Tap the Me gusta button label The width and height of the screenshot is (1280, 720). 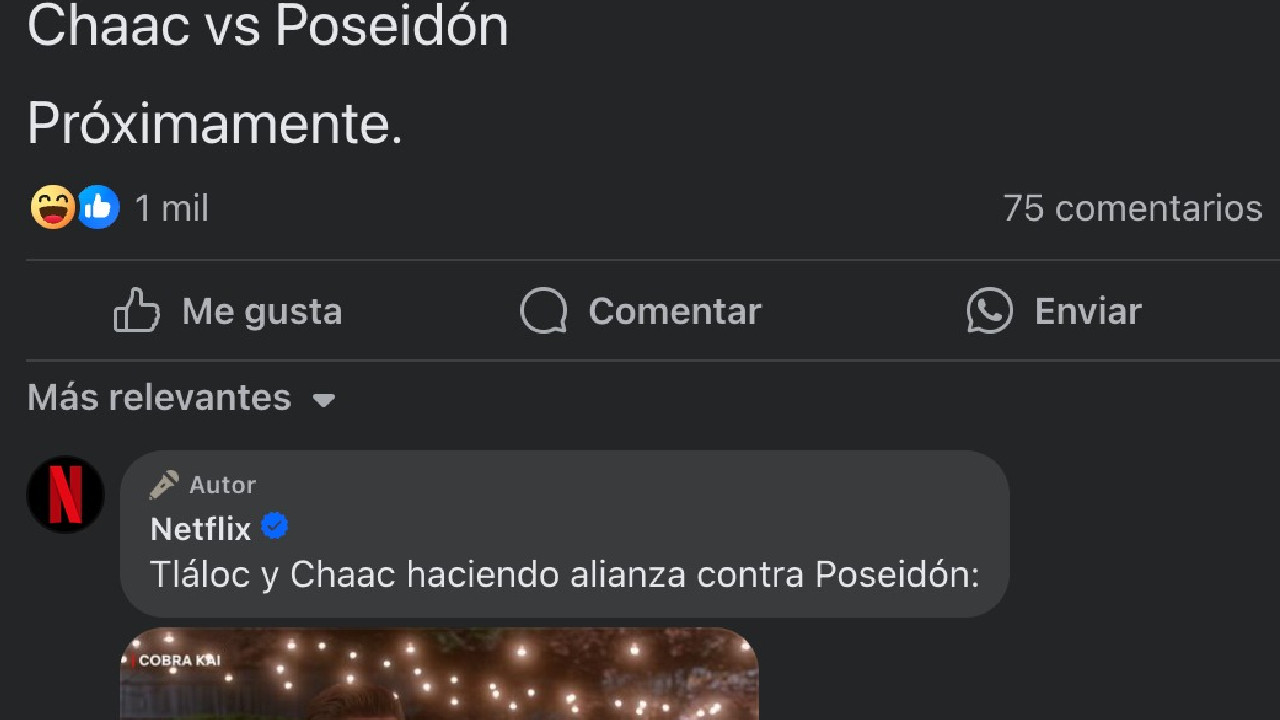262,312
